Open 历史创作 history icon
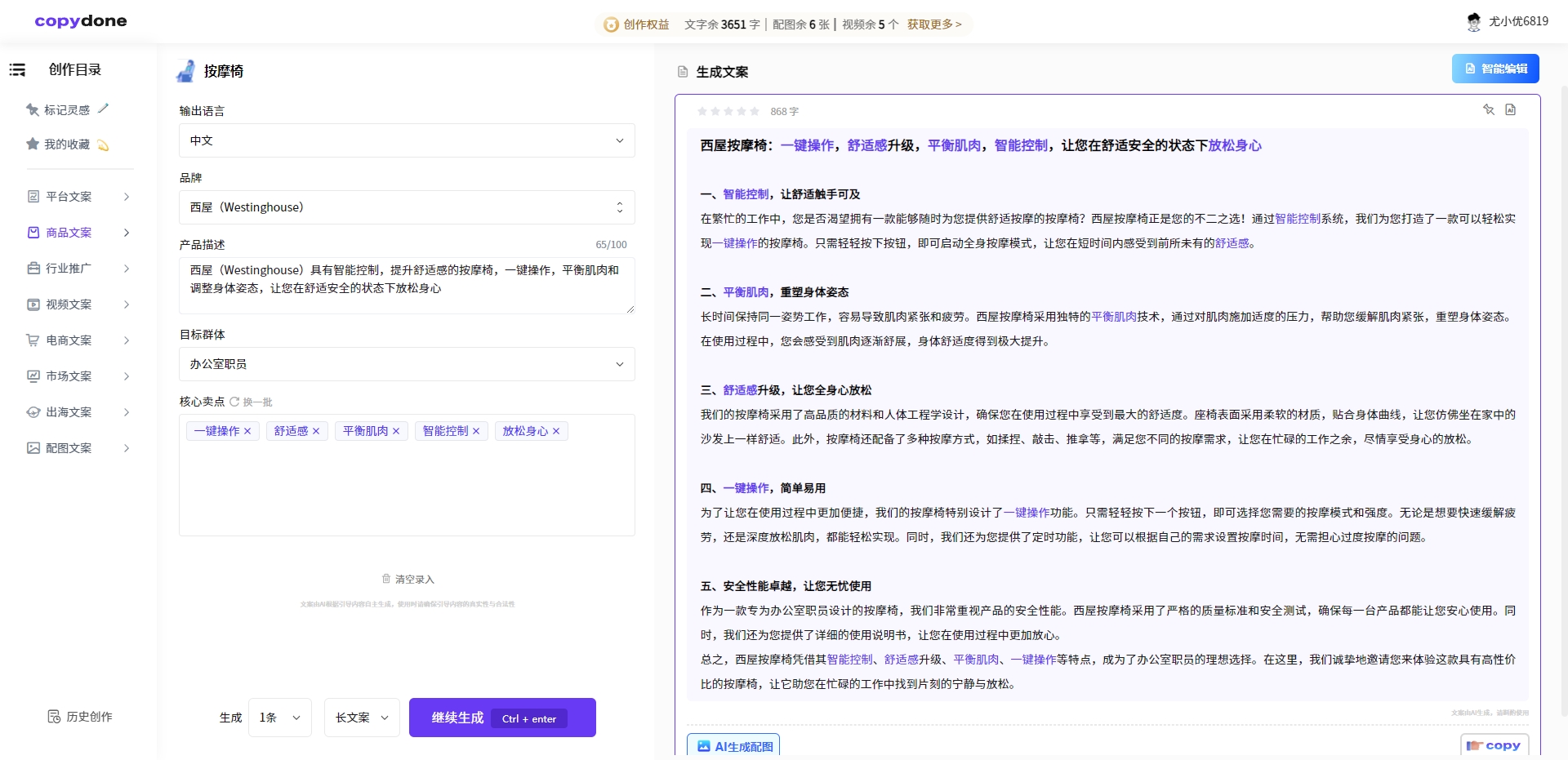The image size is (1568, 760). point(53,716)
